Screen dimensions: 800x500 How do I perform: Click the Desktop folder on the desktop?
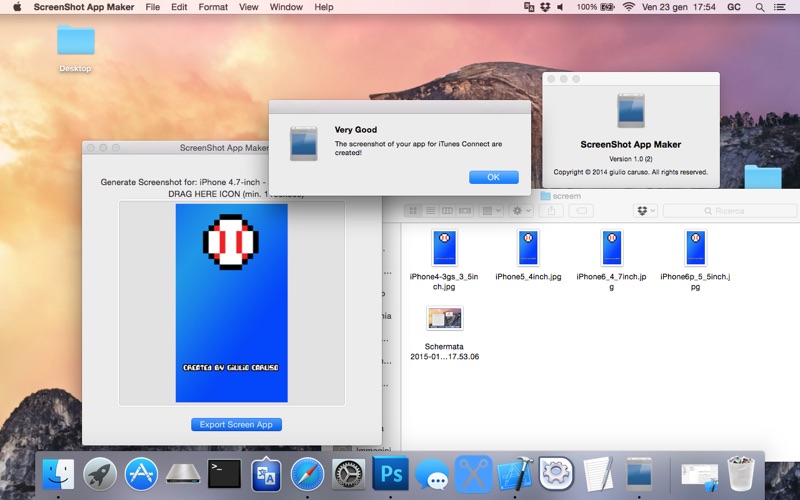tap(76, 41)
